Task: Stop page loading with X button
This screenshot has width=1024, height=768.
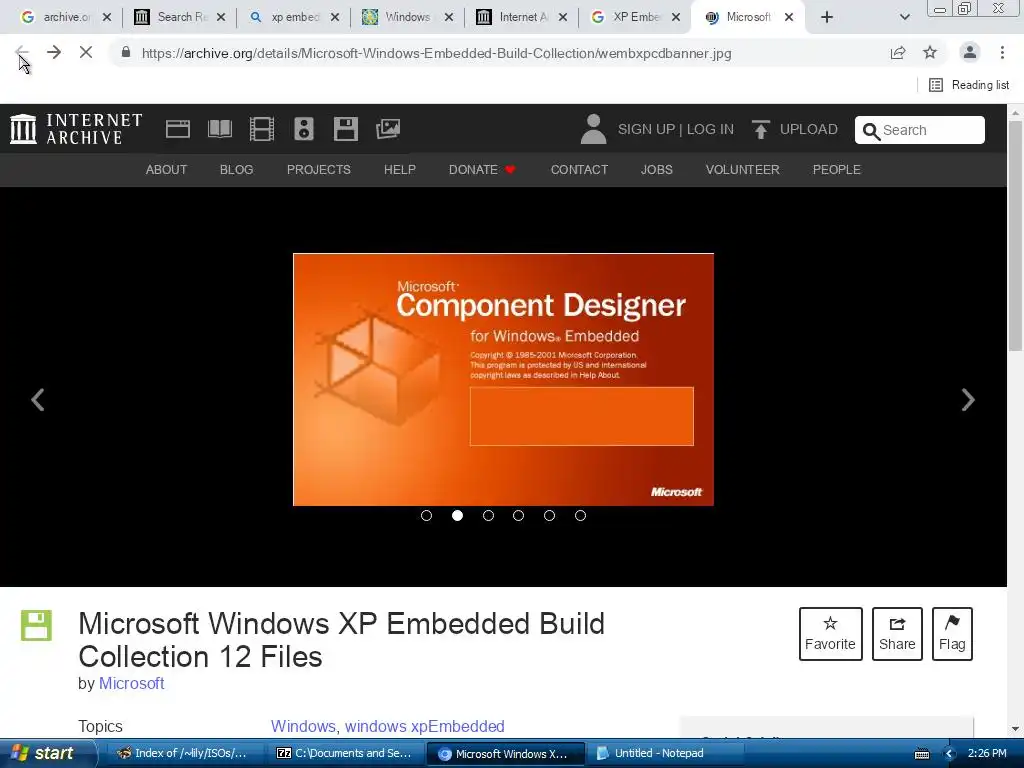Action: 86,52
